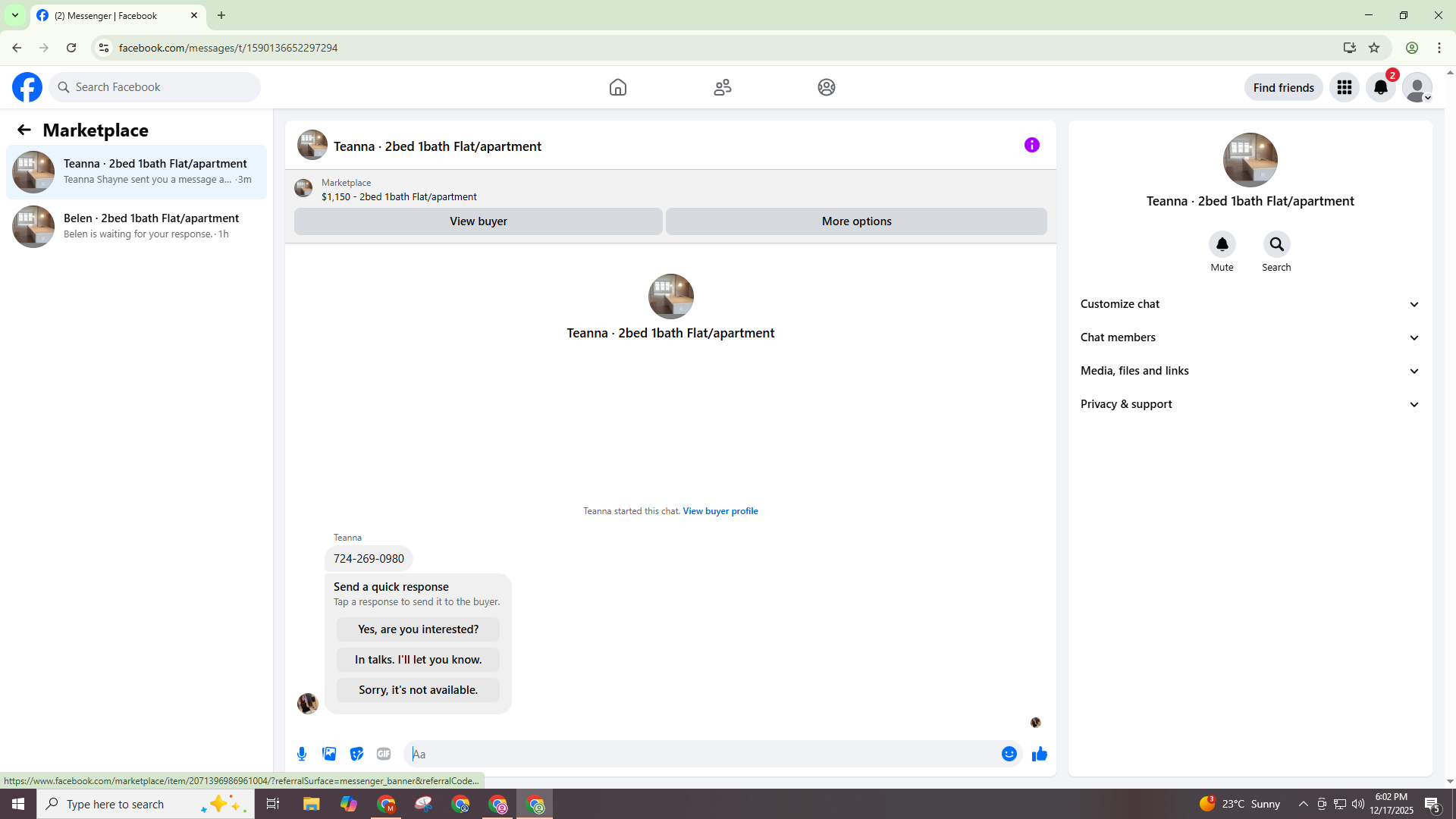
Task: Open the Belen 2bed 1bath conversation
Action: coord(136,226)
